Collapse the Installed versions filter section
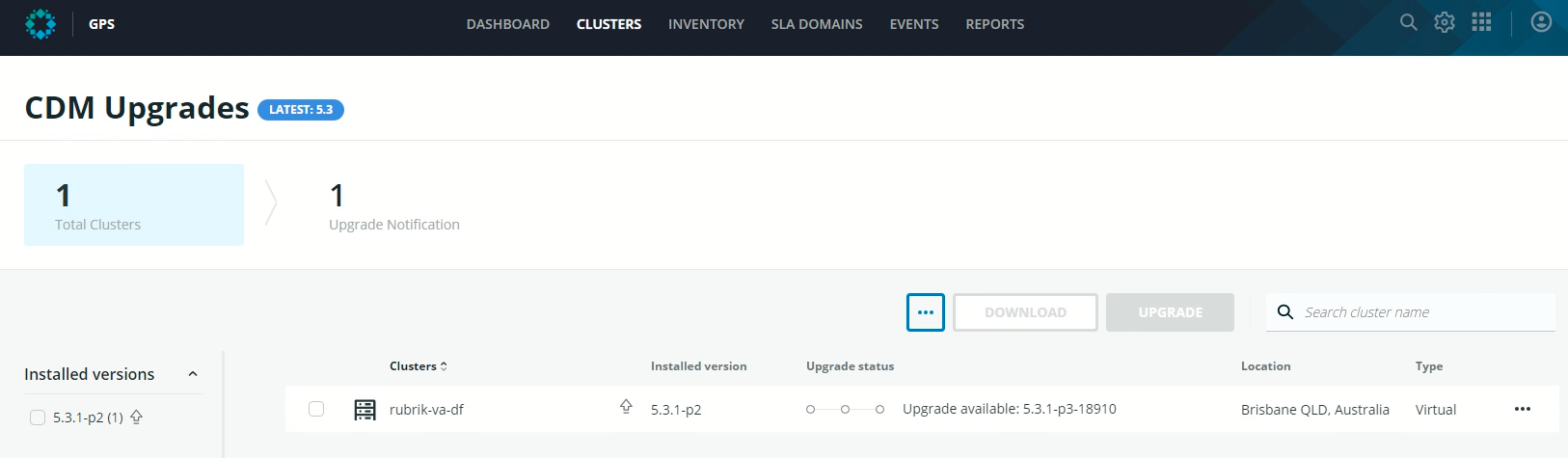 coord(193,374)
